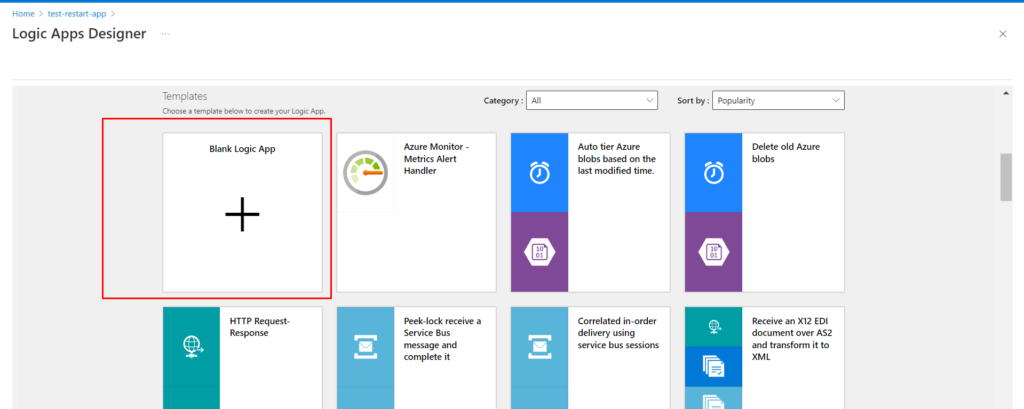Open the Category dropdown set to All
Image resolution: width=1024 pixels, height=409 pixels.
592,101
